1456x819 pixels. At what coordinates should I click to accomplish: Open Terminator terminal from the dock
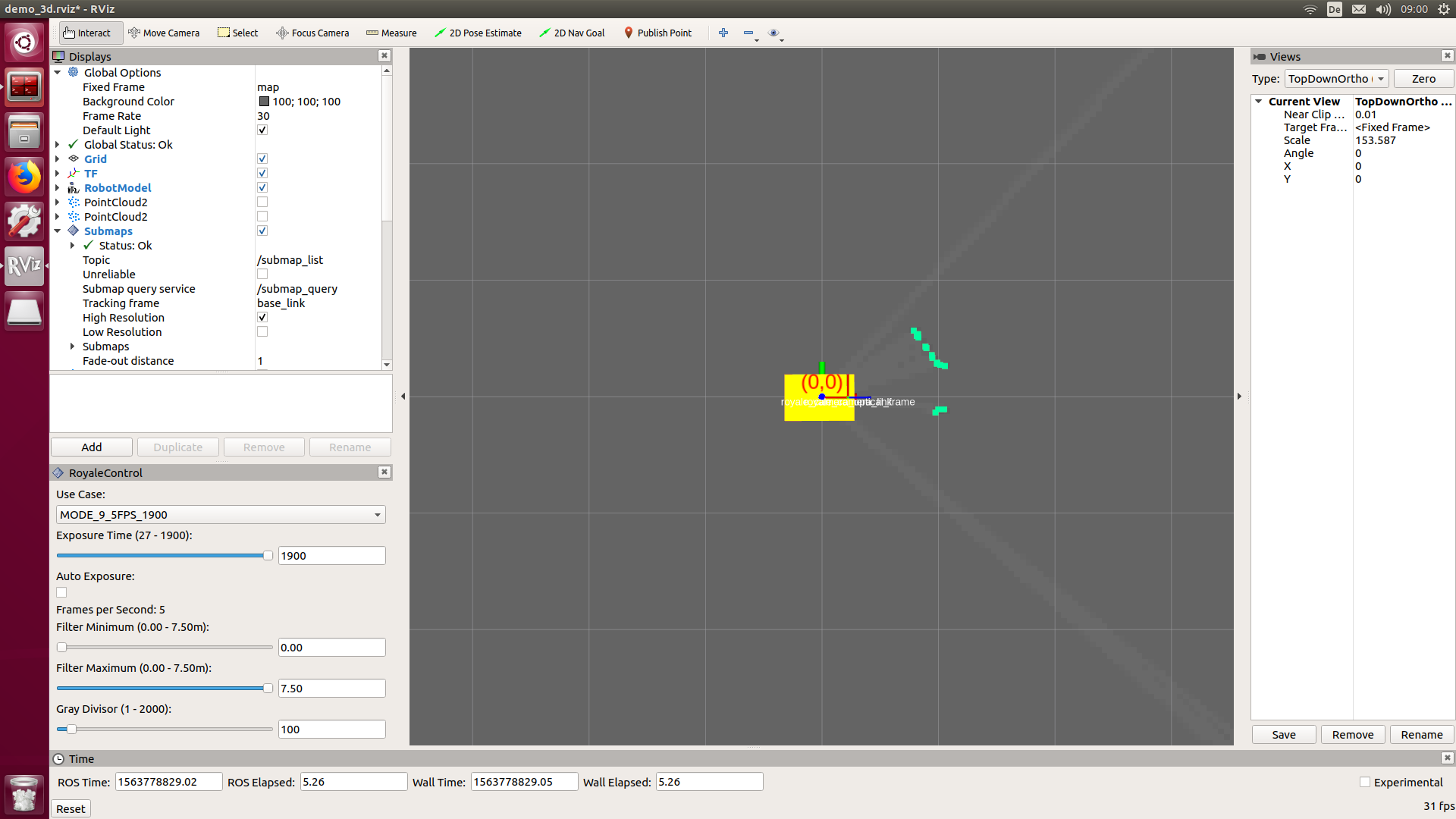(x=24, y=86)
